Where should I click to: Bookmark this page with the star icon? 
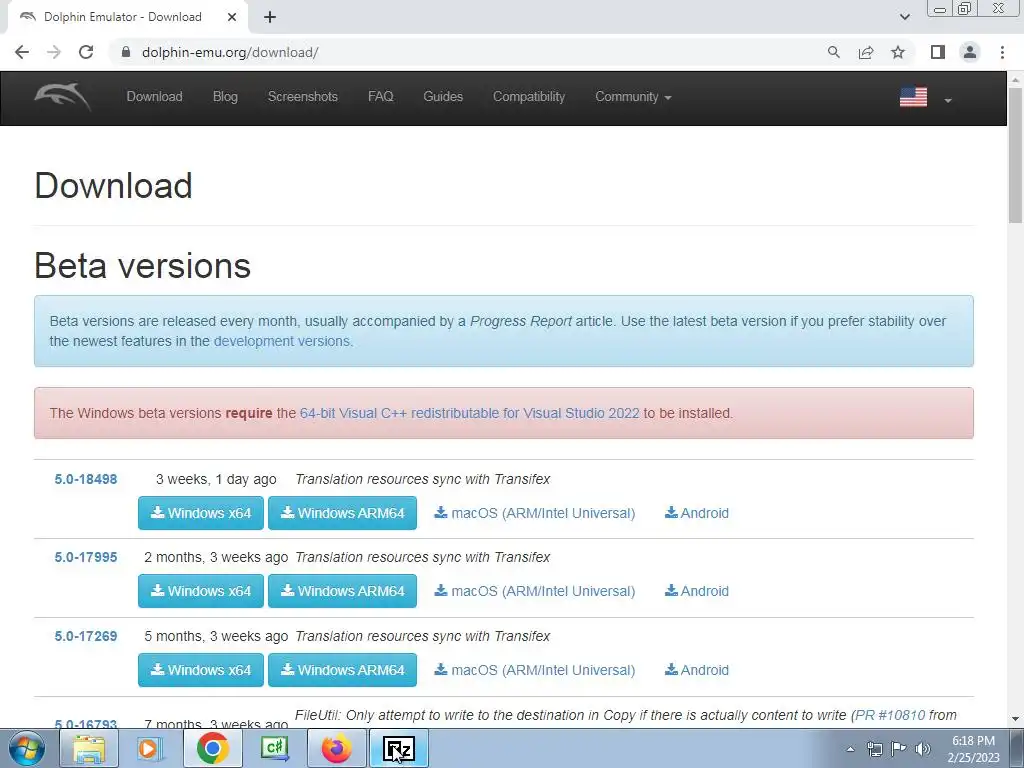[x=898, y=52]
